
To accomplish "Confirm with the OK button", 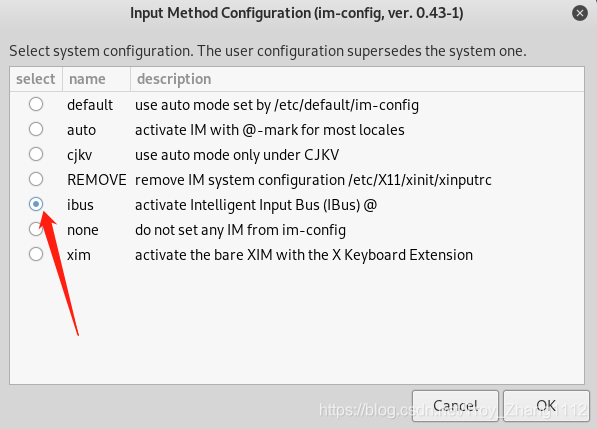I will coord(546,406).
